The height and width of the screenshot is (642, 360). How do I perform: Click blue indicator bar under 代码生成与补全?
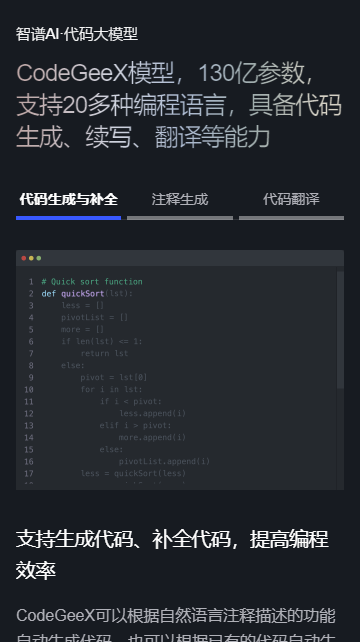tap(68, 218)
